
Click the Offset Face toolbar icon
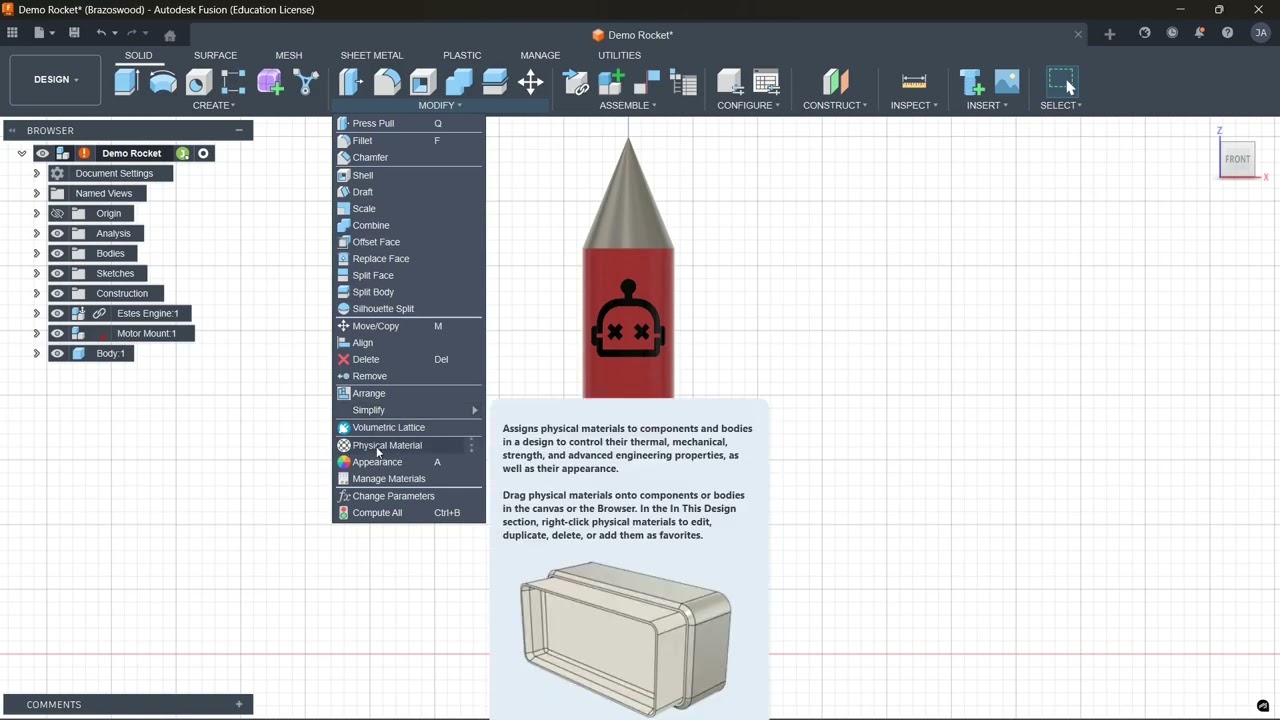(x=495, y=82)
